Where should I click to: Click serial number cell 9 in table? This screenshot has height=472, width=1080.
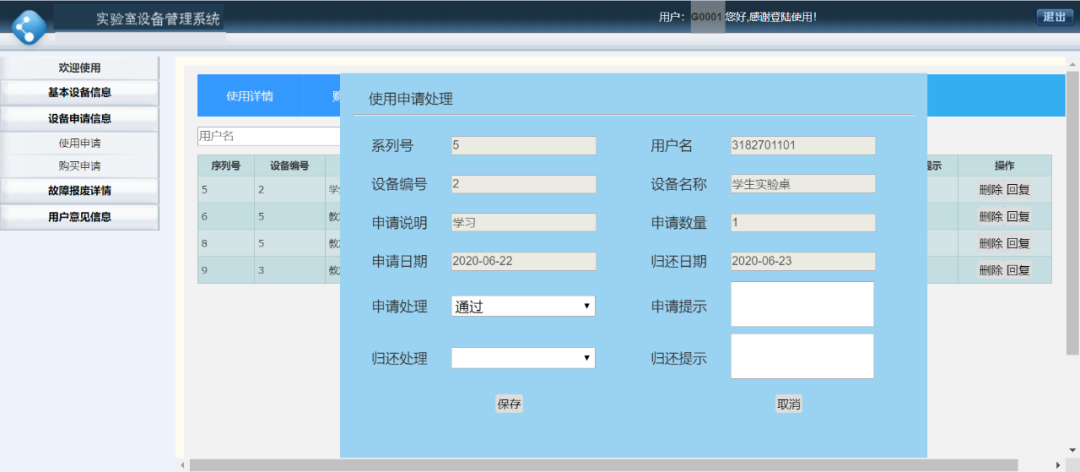click(226, 270)
